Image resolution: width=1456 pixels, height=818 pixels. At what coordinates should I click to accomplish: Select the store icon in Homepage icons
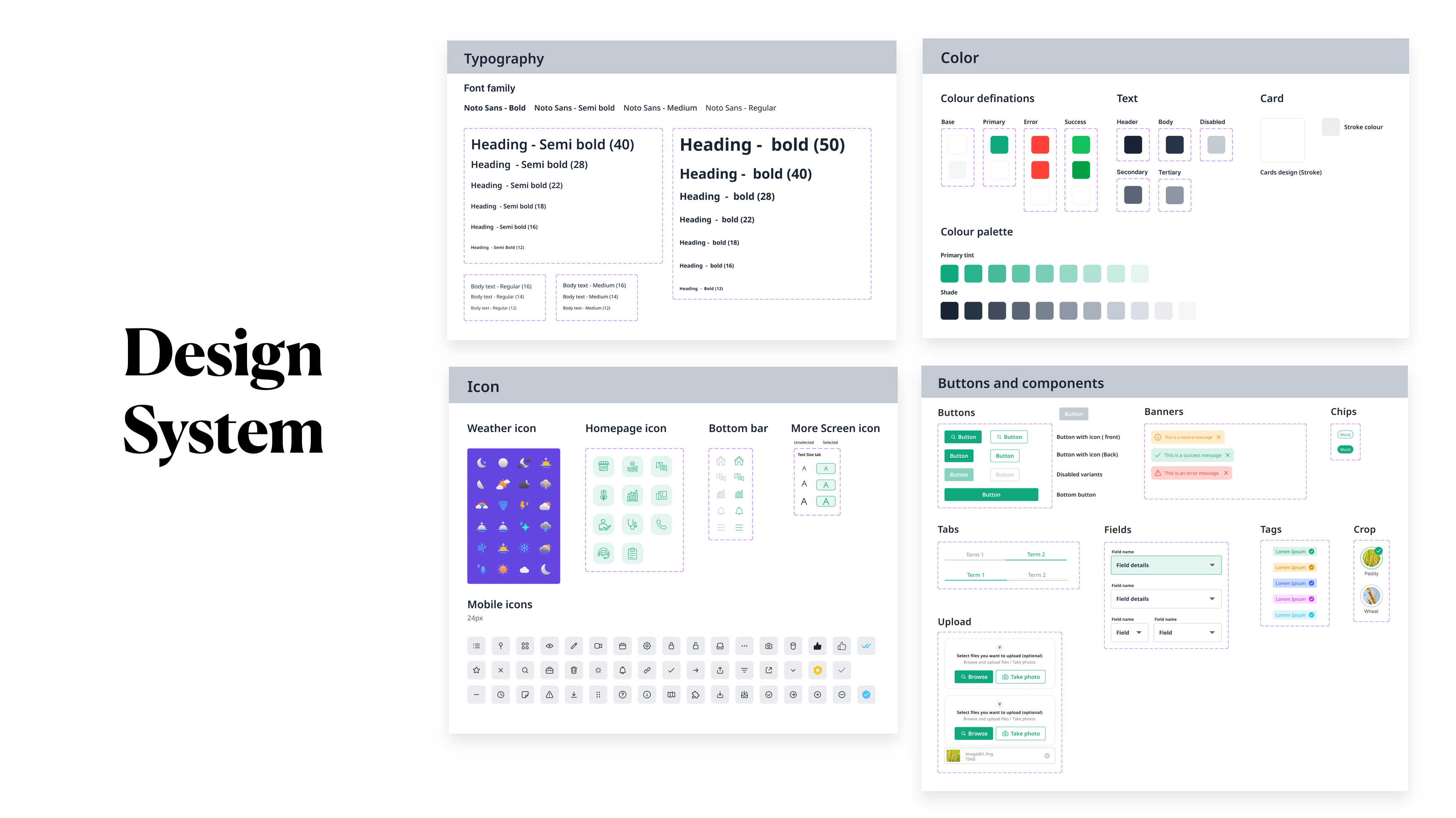pos(604,467)
